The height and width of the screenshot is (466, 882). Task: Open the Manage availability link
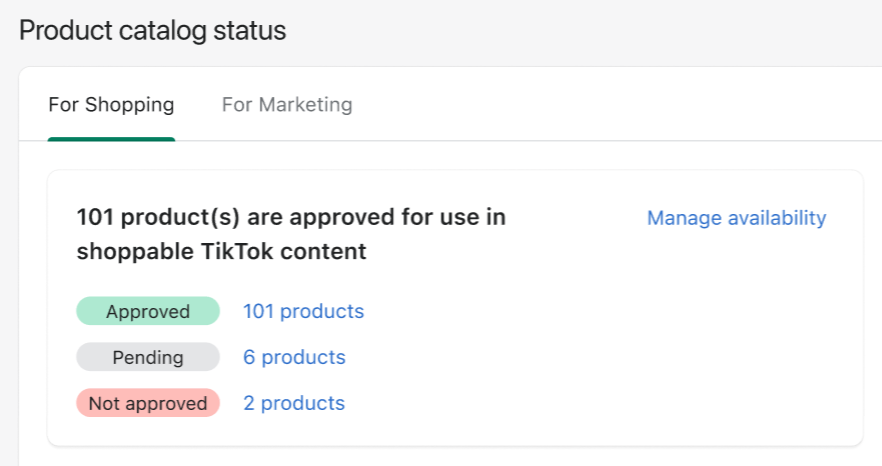click(x=736, y=218)
